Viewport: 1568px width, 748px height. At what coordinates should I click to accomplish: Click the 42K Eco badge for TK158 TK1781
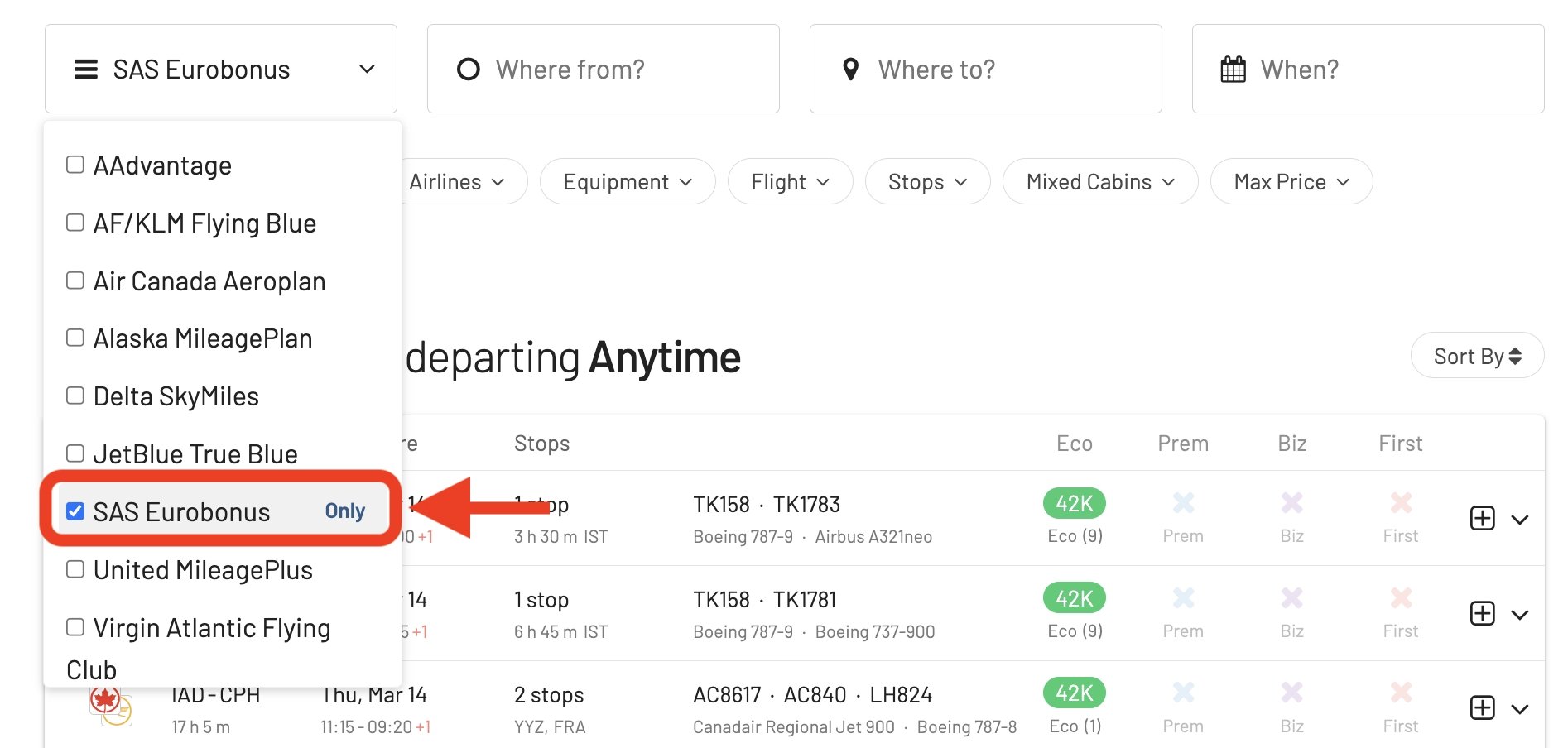(x=1075, y=598)
